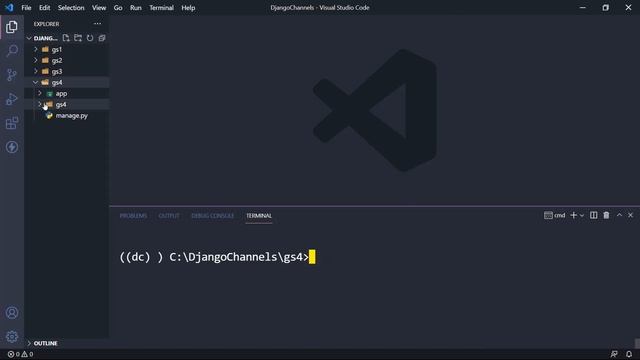This screenshot has height=360, width=640.
Task: Open notifications bell in status bar
Action: (629, 354)
